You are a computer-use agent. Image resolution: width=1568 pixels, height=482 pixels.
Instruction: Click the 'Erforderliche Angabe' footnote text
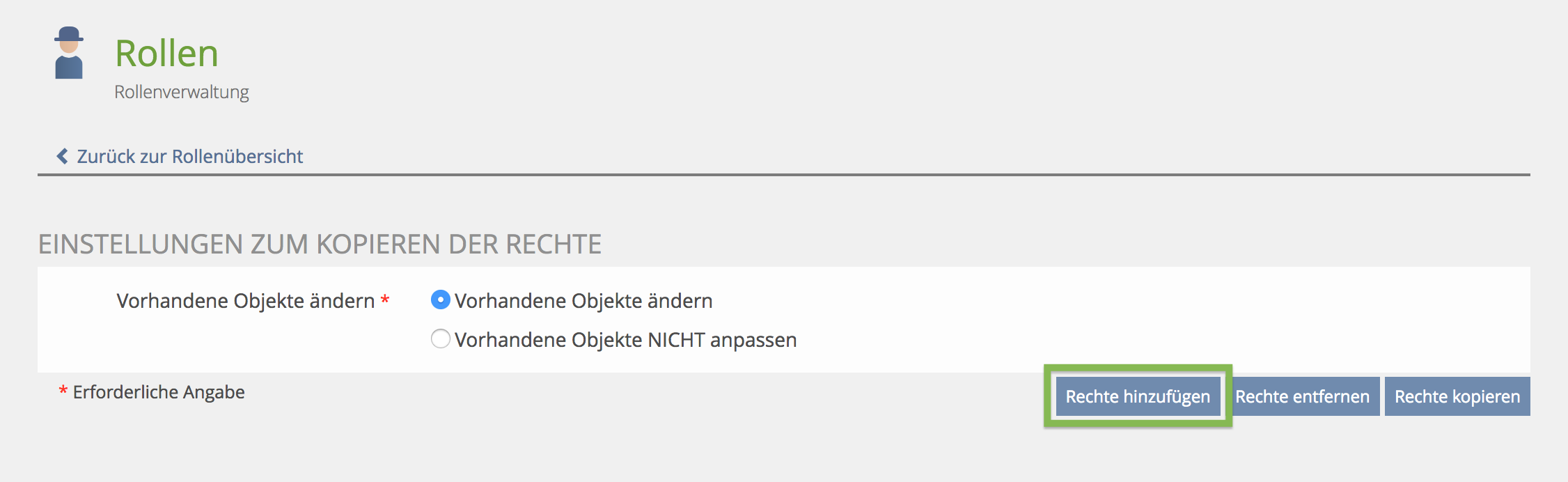coord(159,392)
